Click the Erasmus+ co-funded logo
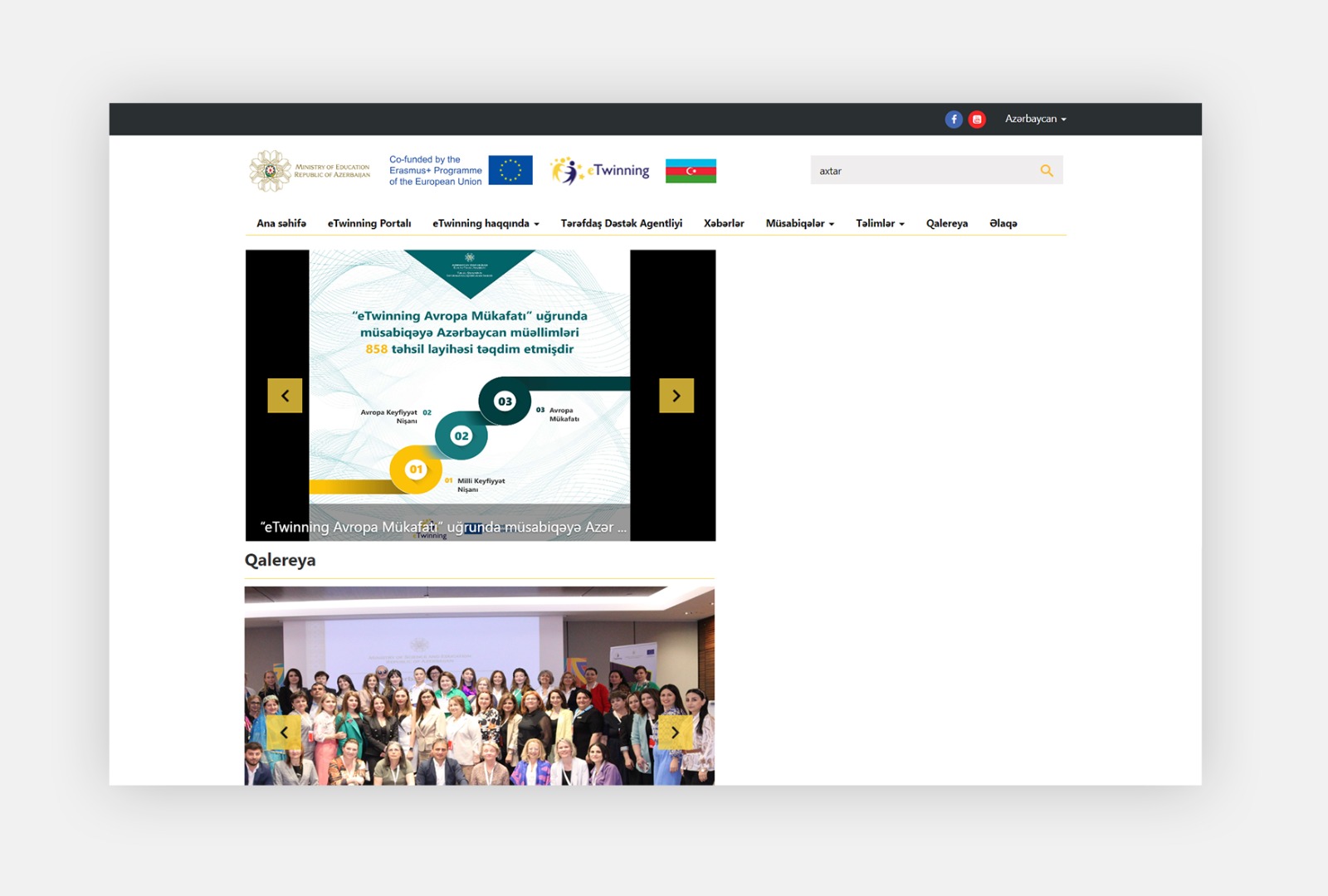1328x896 pixels. (435, 169)
